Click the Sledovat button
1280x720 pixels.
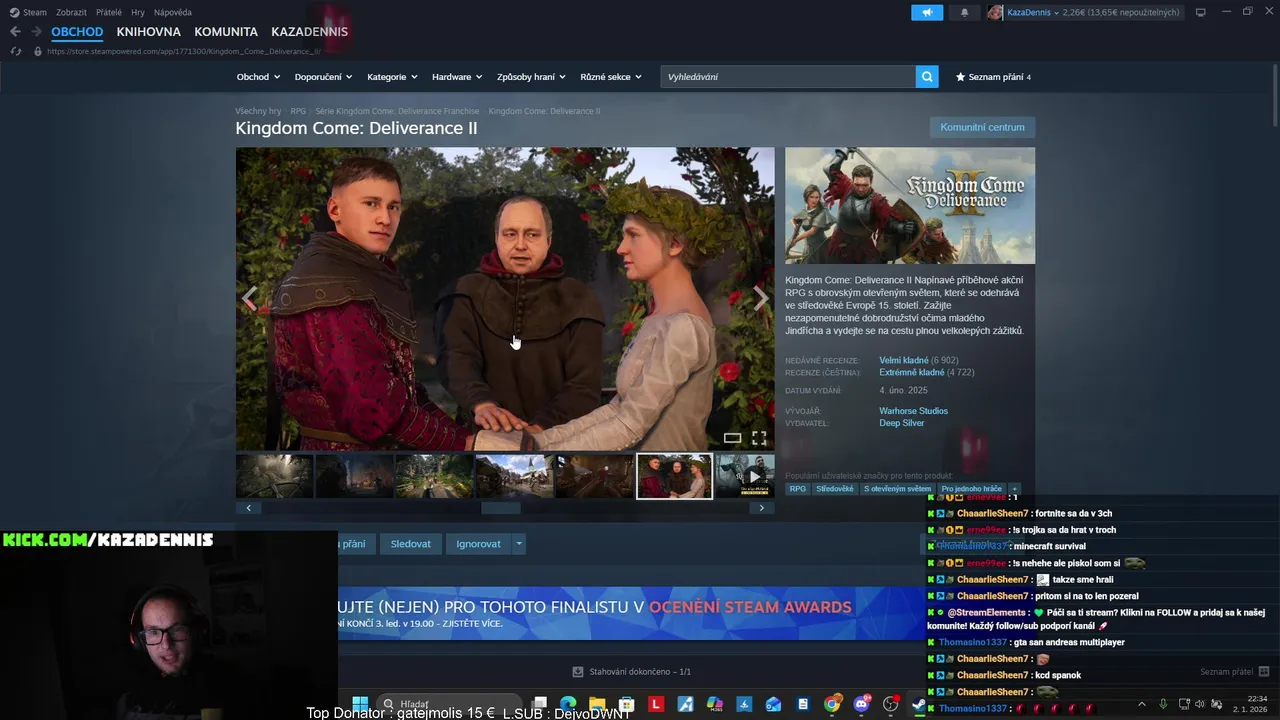[411, 544]
